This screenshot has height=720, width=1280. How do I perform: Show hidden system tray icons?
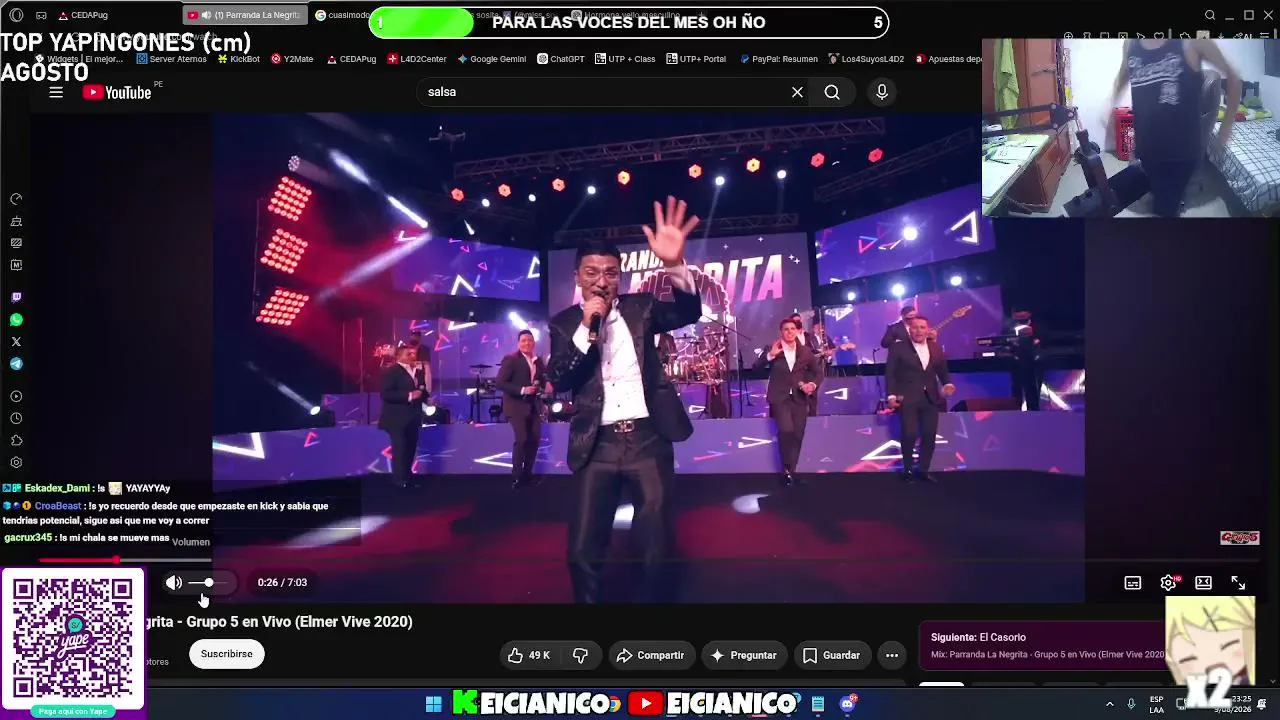coord(1109,704)
